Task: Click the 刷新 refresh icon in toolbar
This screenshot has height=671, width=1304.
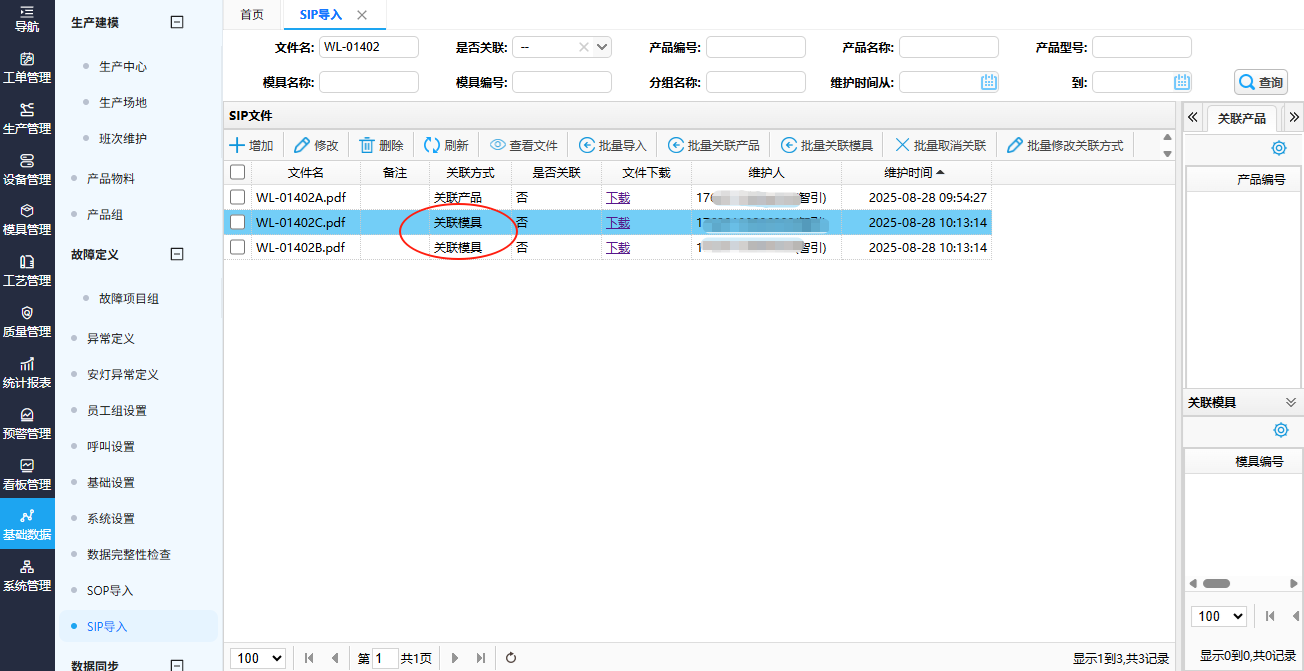Action: (x=432, y=146)
